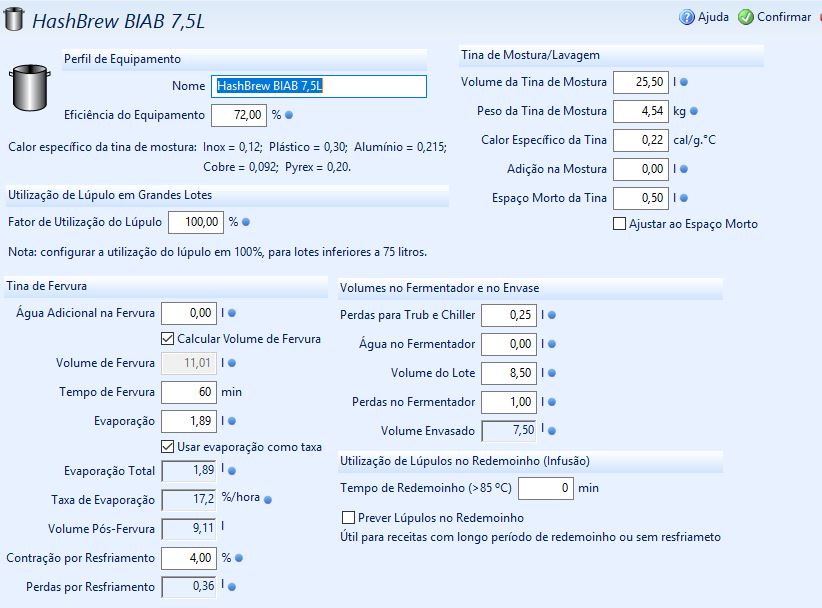Click the "Utilização de Lúpulo em Grandes Lotes" heading
Image resolution: width=822 pixels, height=608 pixels.
click(x=110, y=195)
